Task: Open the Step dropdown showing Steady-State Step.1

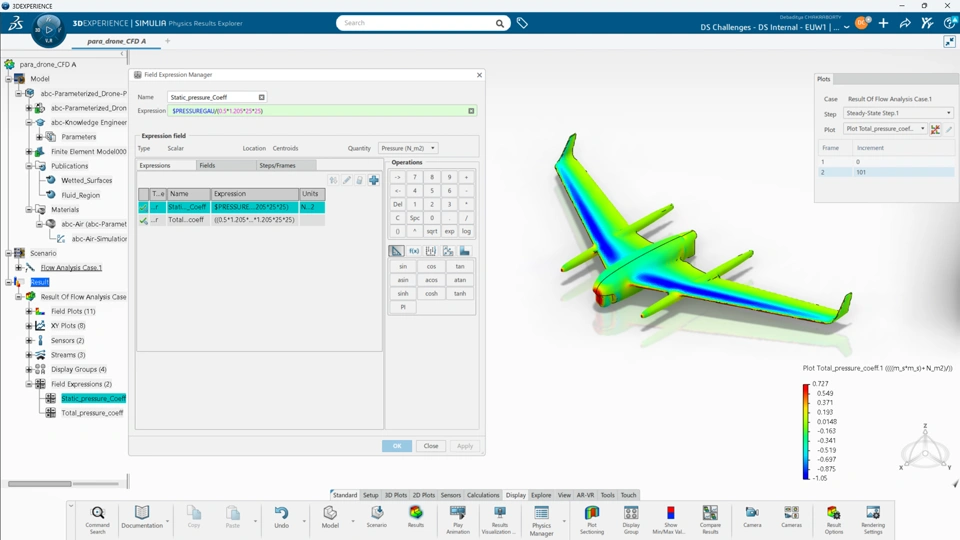Action: [897, 114]
